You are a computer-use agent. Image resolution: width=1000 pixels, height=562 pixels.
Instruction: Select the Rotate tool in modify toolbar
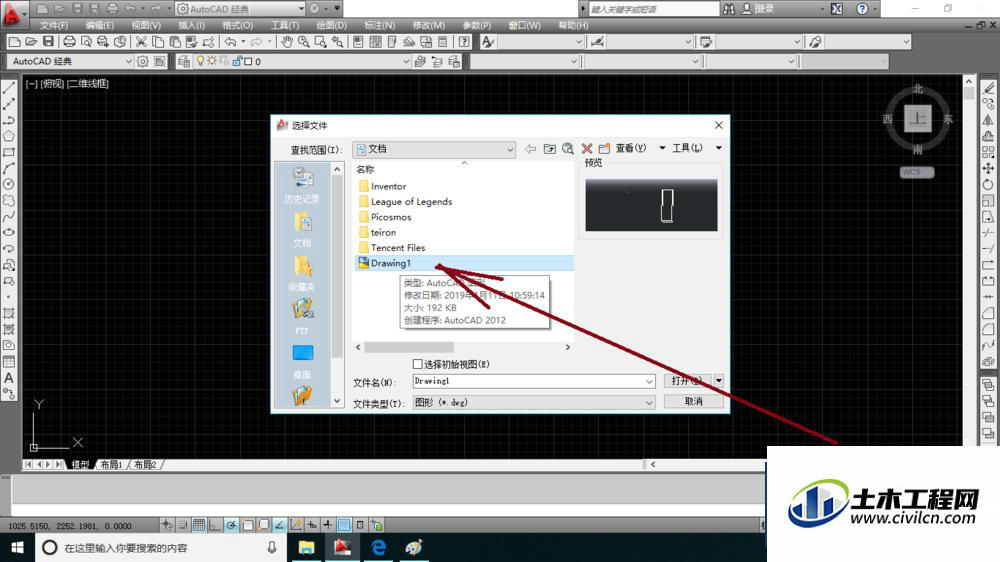point(988,184)
